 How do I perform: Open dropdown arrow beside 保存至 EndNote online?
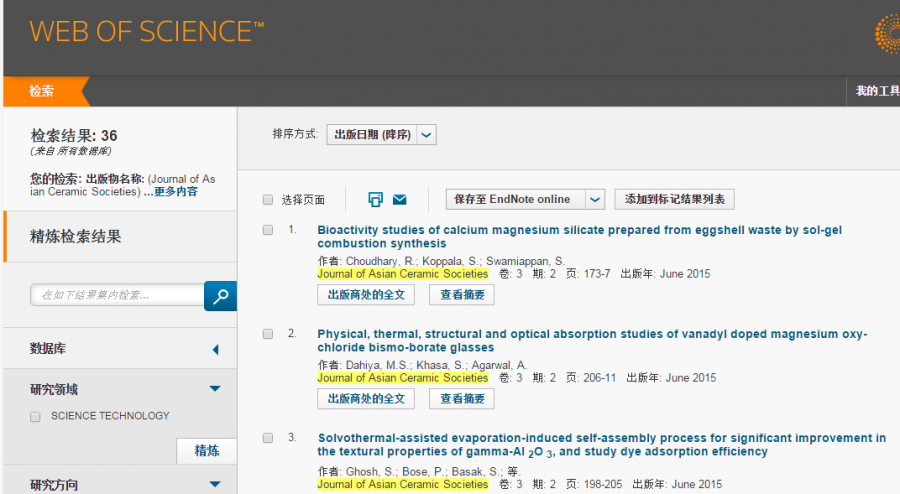pos(595,199)
